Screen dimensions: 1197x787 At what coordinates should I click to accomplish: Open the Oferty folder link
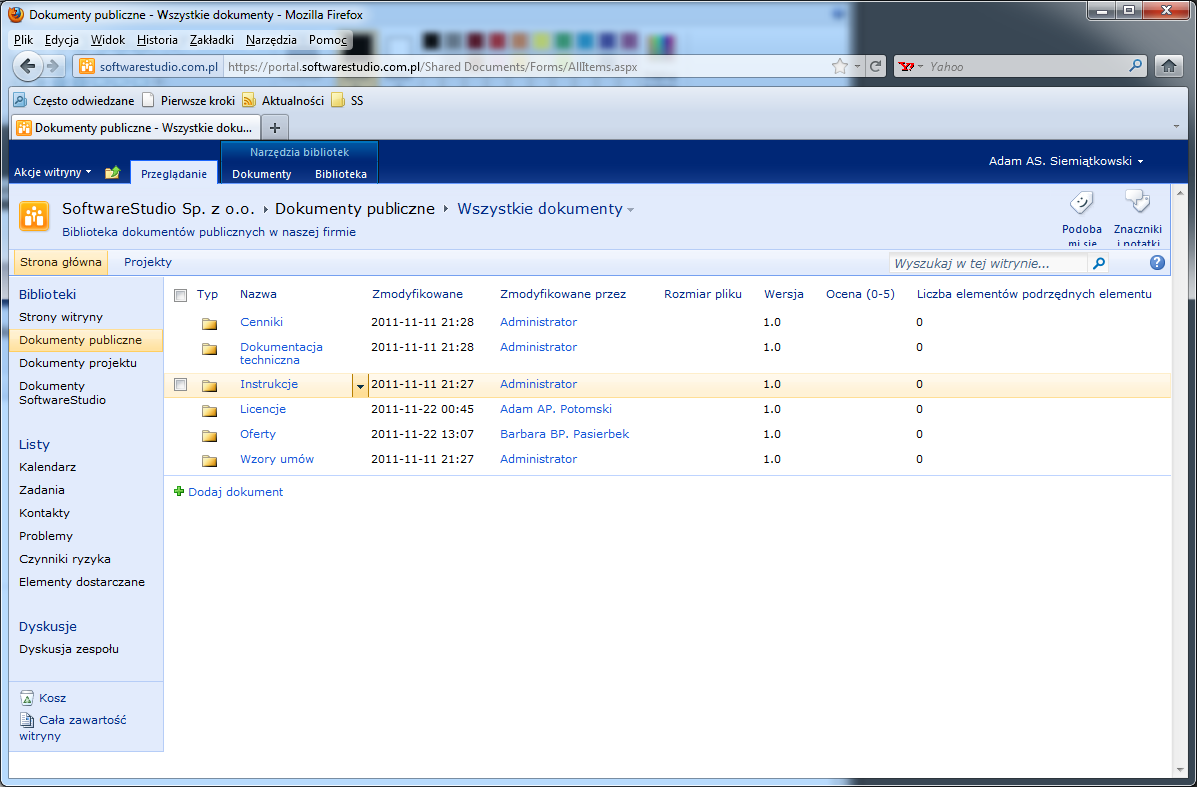point(257,434)
